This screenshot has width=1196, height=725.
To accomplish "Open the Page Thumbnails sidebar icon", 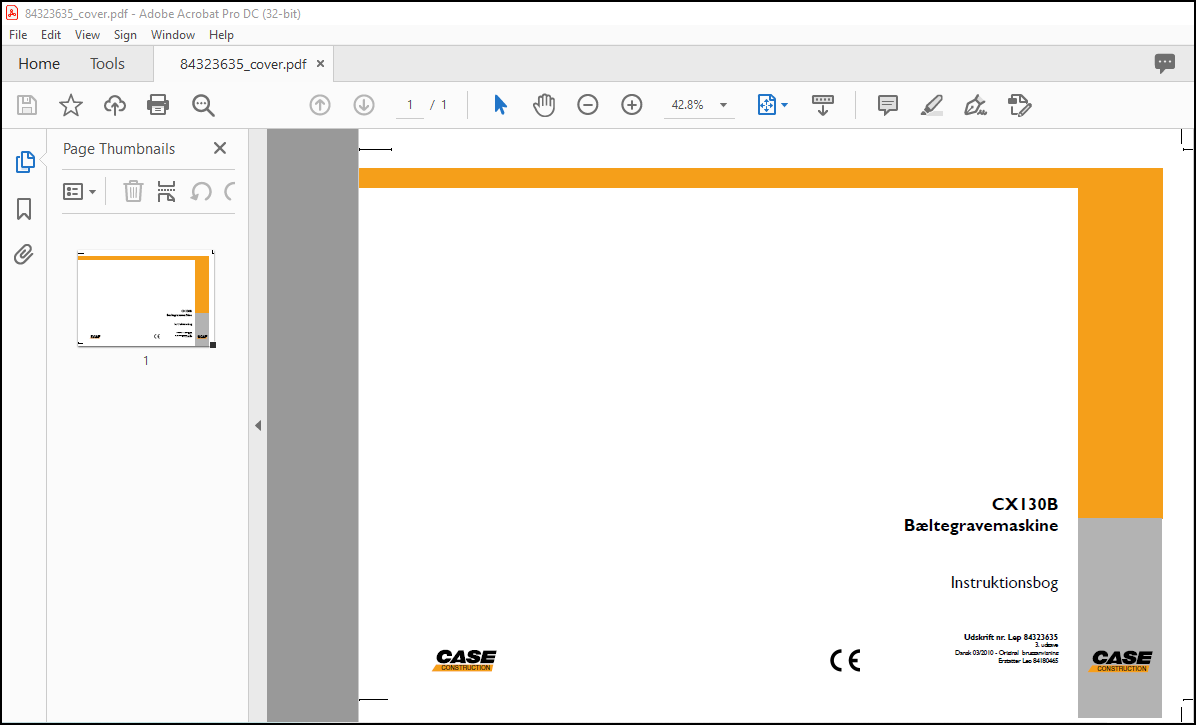I will [24, 162].
